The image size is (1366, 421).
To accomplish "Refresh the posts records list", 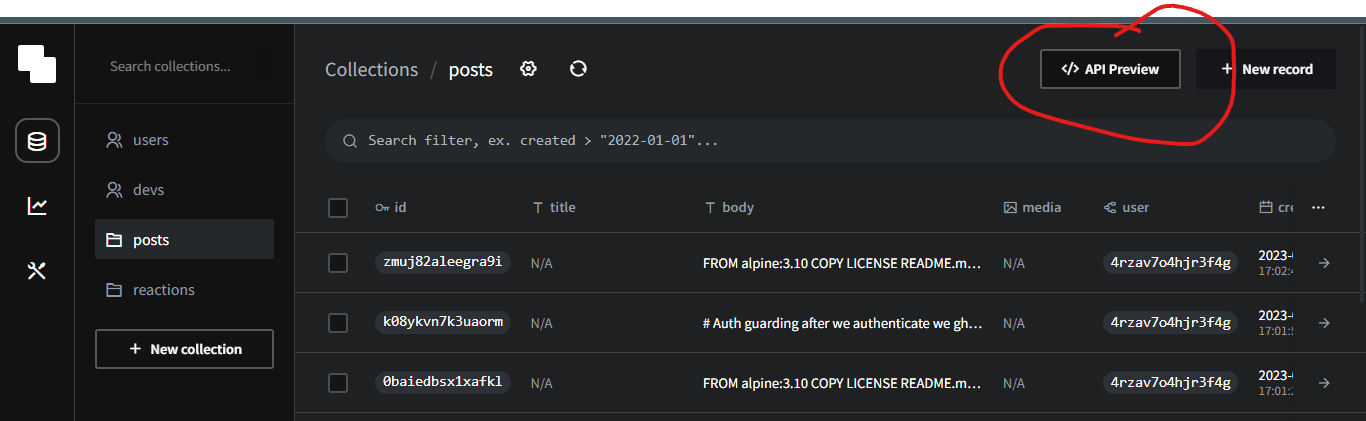I will coord(578,69).
